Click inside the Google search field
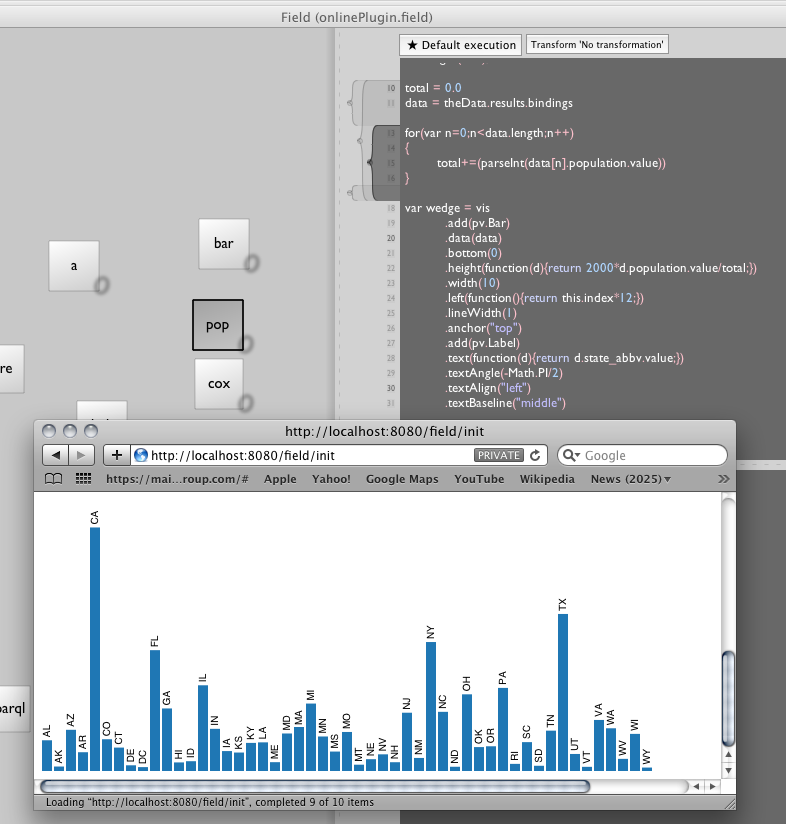 tap(650, 455)
